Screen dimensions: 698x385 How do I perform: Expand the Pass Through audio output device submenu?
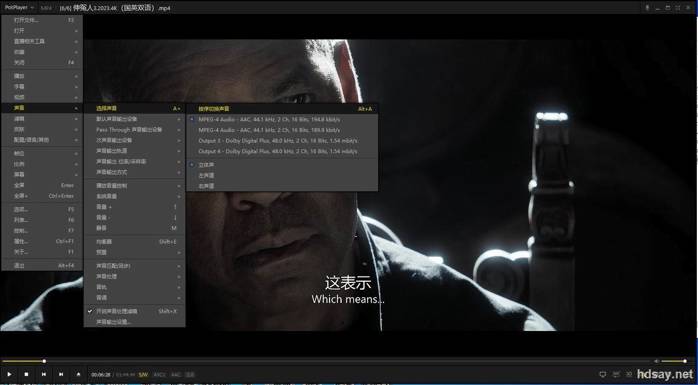coord(134,130)
